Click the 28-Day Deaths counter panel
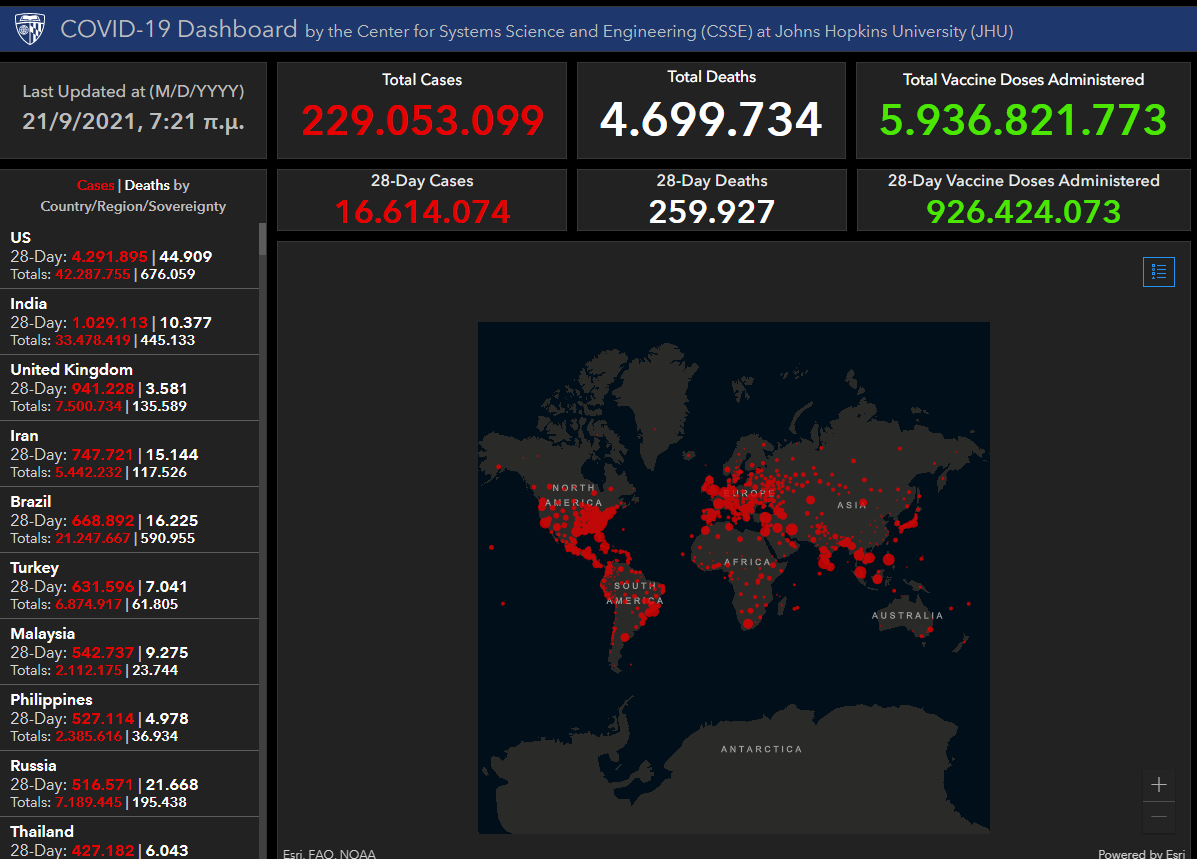Image resolution: width=1197 pixels, height=859 pixels. pos(712,200)
